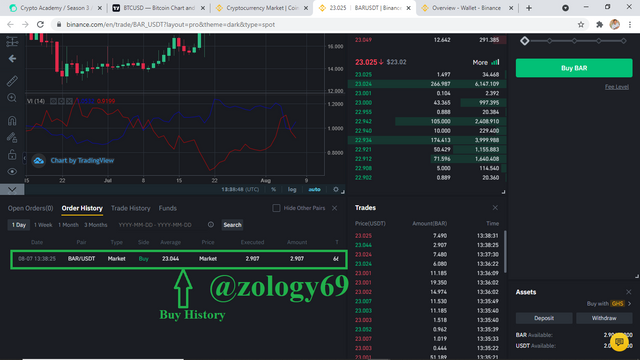Select the 3 Months filter
This screenshot has width=640, height=360.
(x=96, y=225)
